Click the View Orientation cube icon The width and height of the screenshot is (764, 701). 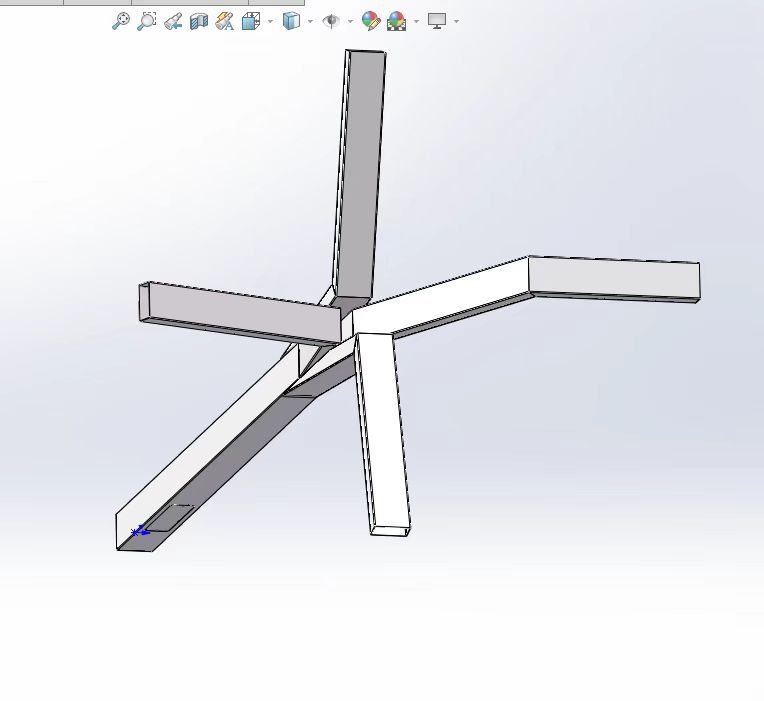251,21
